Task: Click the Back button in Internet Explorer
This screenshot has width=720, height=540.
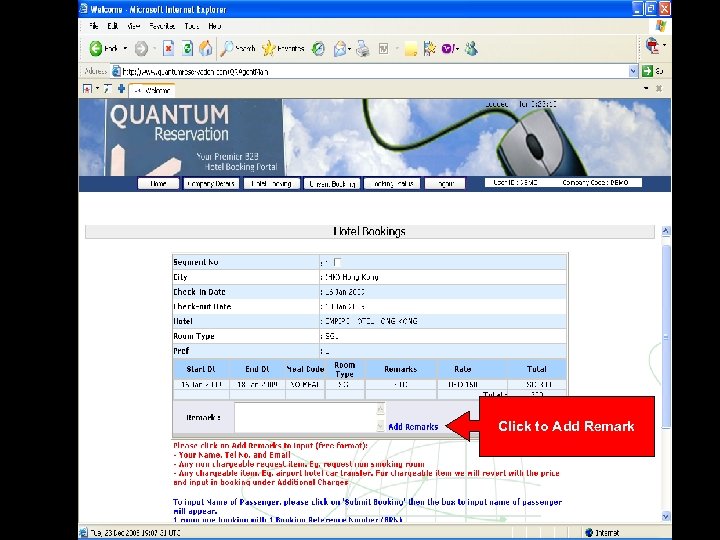Action: pyautogui.click(x=104, y=48)
